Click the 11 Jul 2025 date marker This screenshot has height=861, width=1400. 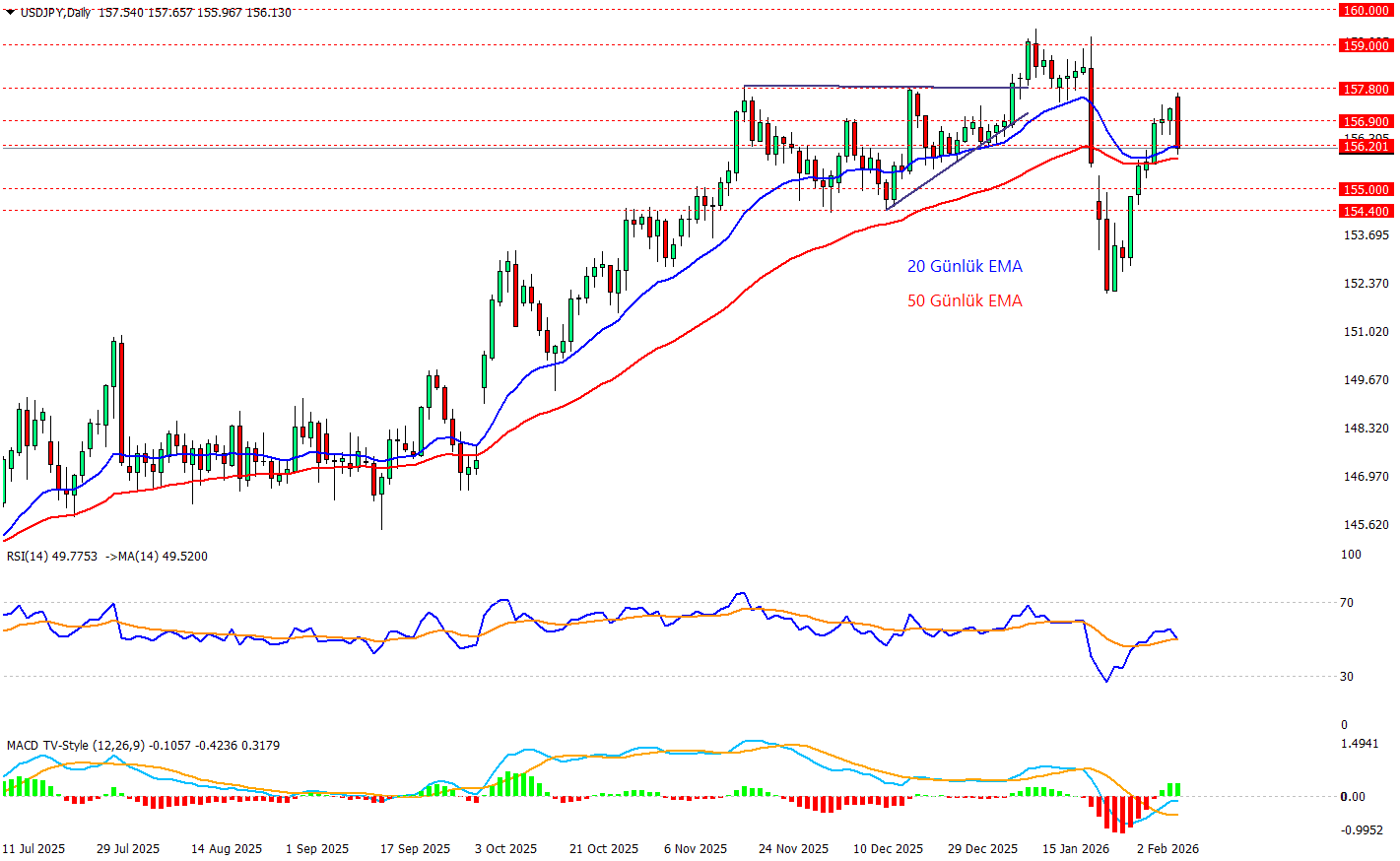33,848
